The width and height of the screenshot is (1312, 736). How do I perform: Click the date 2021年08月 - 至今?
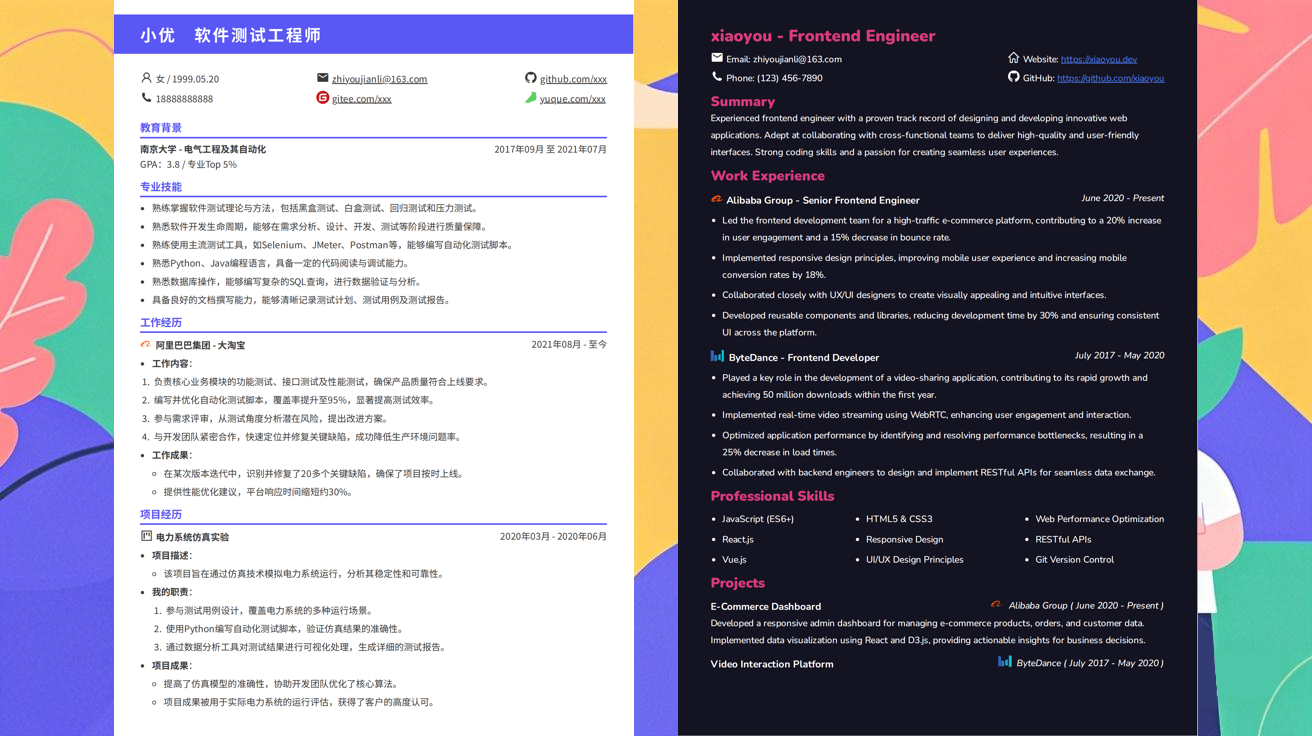[x=569, y=345]
